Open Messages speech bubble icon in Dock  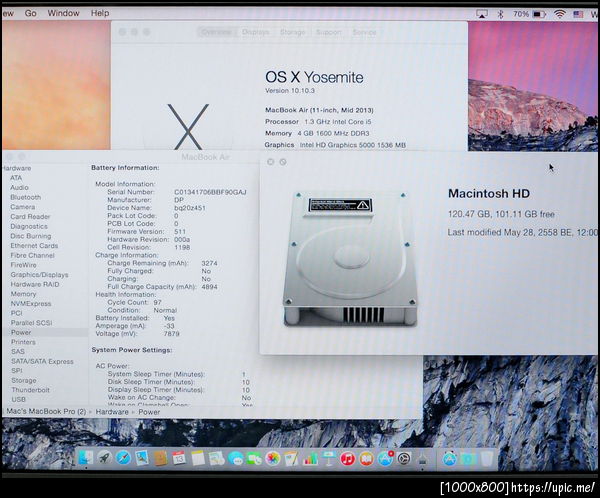pyautogui.click(x=235, y=459)
